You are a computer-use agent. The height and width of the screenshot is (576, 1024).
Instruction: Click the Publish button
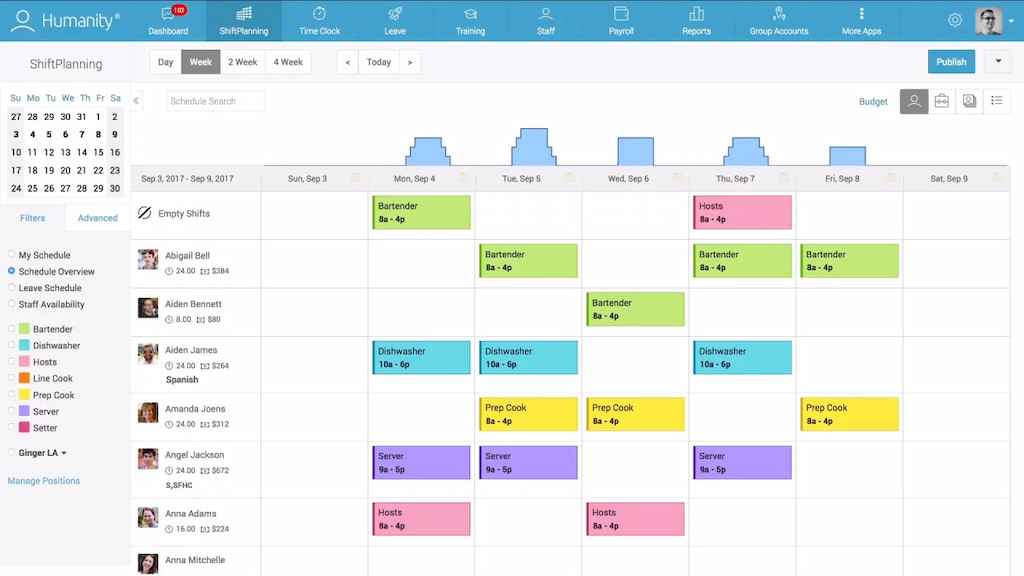point(951,61)
